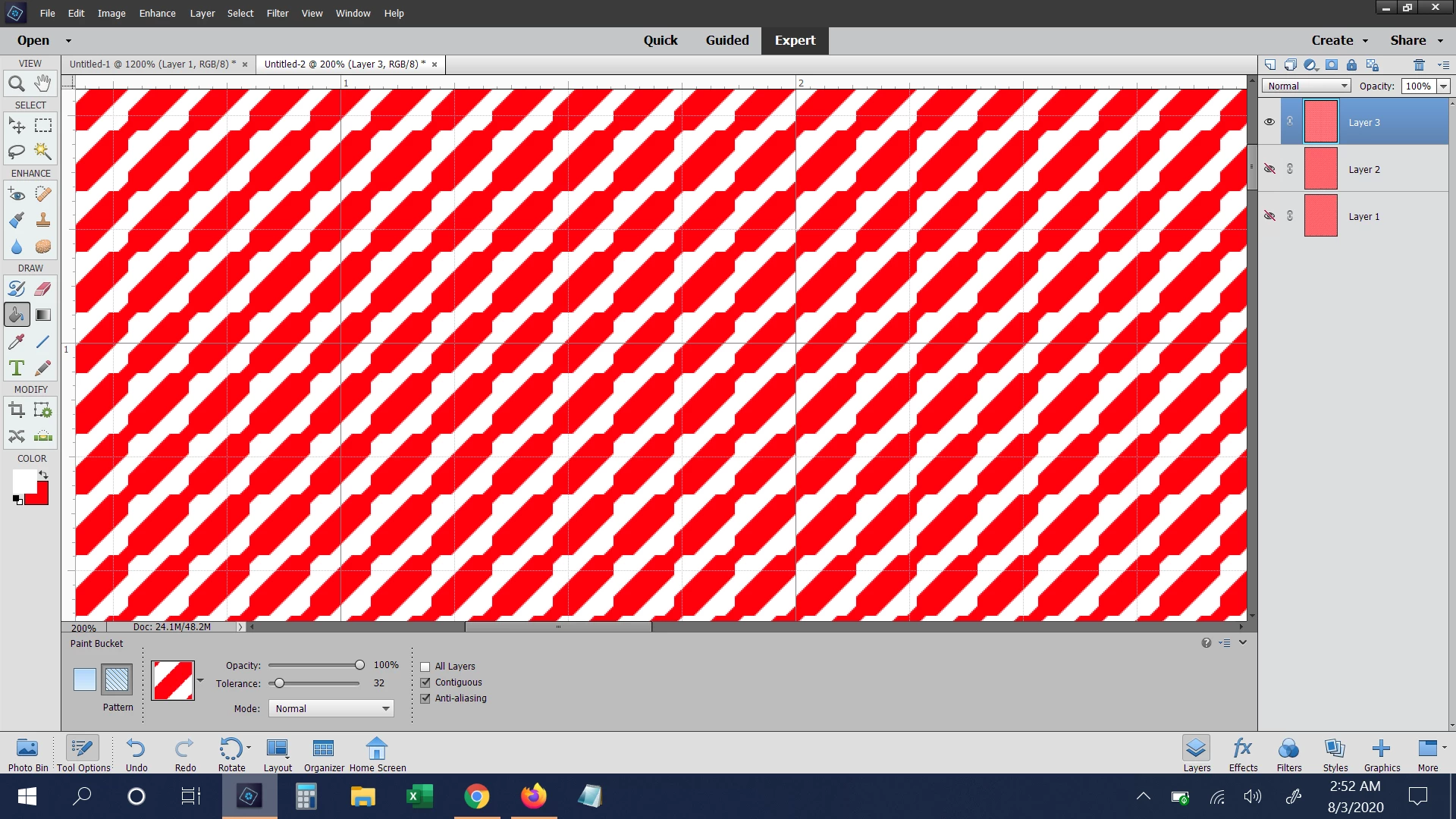
Task: Enable the All Layers checkbox
Action: tap(425, 667)
